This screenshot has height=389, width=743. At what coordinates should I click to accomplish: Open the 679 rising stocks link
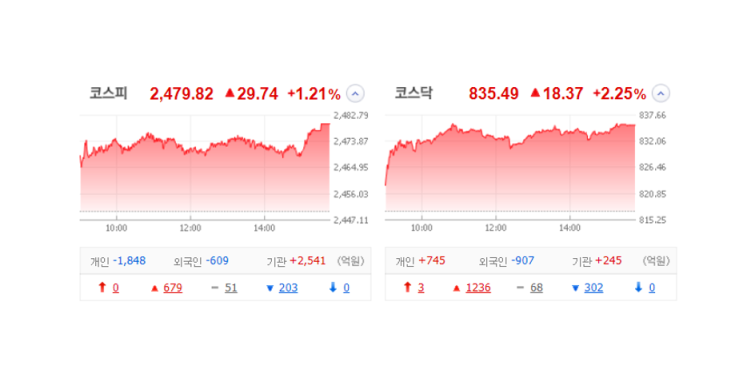(172, 288)
